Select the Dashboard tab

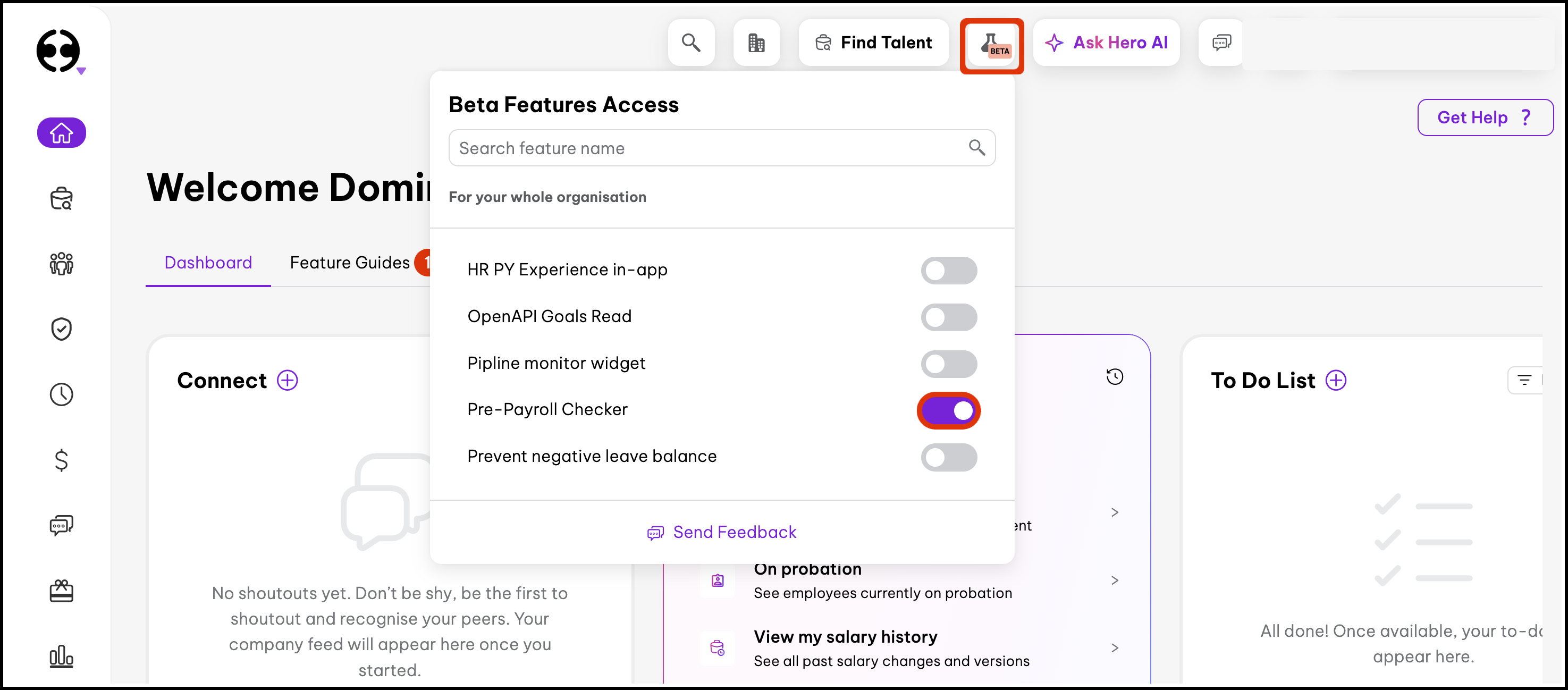pyautogui.click(x=208, y=263)
